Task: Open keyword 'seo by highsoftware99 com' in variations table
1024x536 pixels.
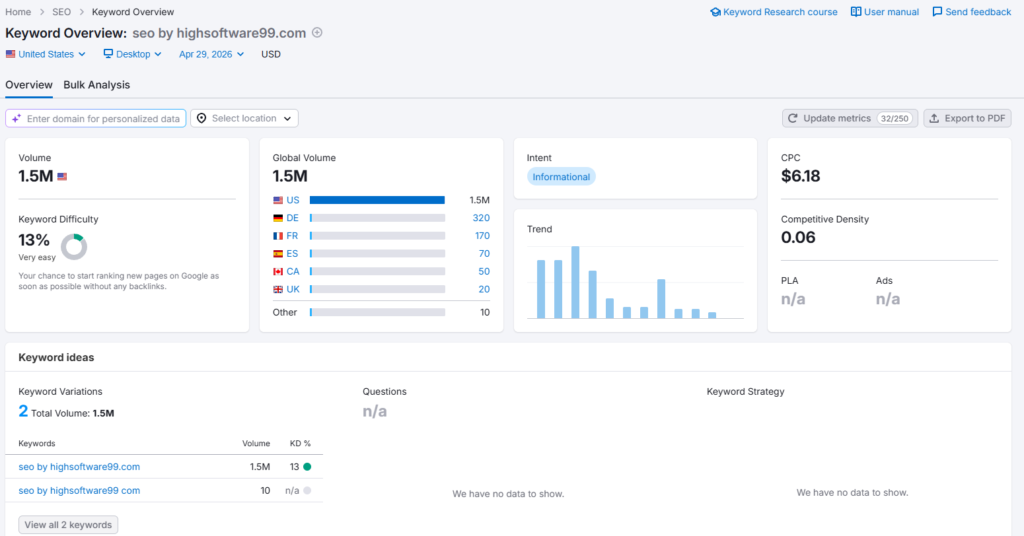Action: 79,490
